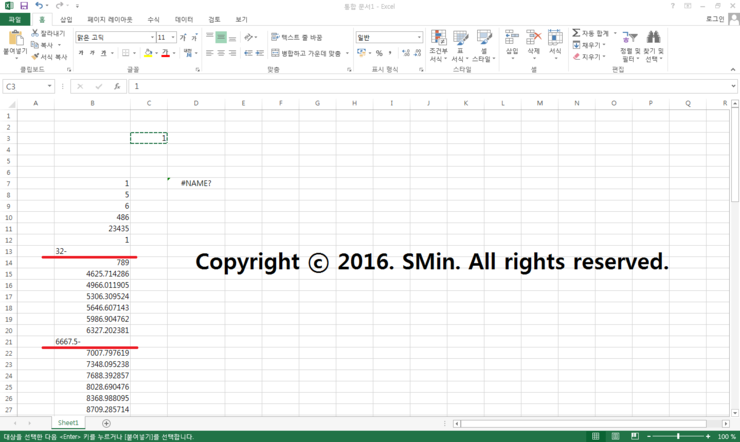Decrease font size with the smaller 가 icon
The height and width of the screenshot is (442, 740).
tap(194, 37)
